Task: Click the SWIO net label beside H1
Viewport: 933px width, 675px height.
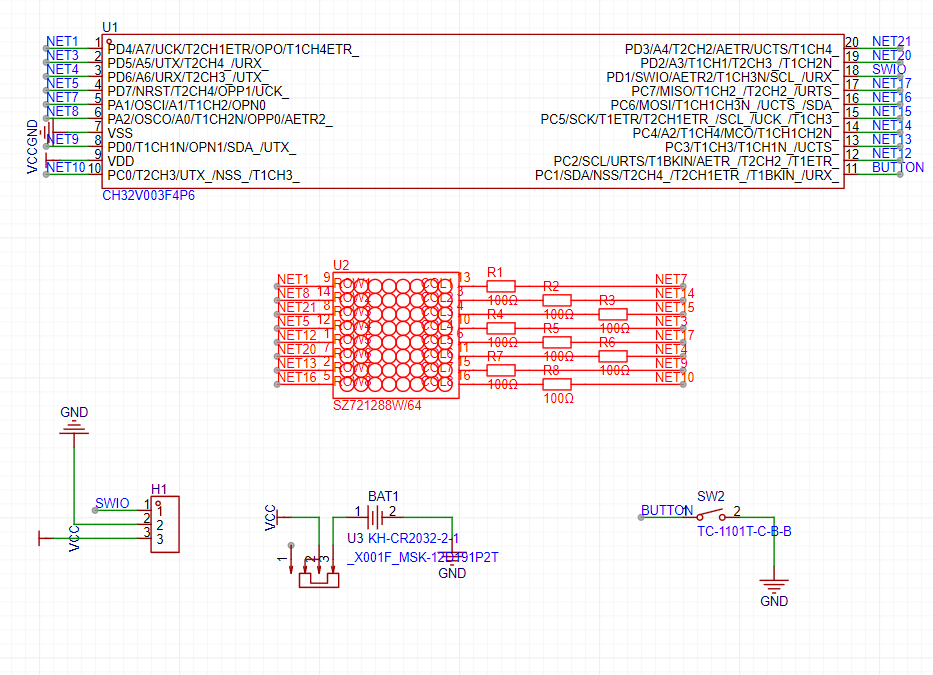Action: click(x=112, y=503)
